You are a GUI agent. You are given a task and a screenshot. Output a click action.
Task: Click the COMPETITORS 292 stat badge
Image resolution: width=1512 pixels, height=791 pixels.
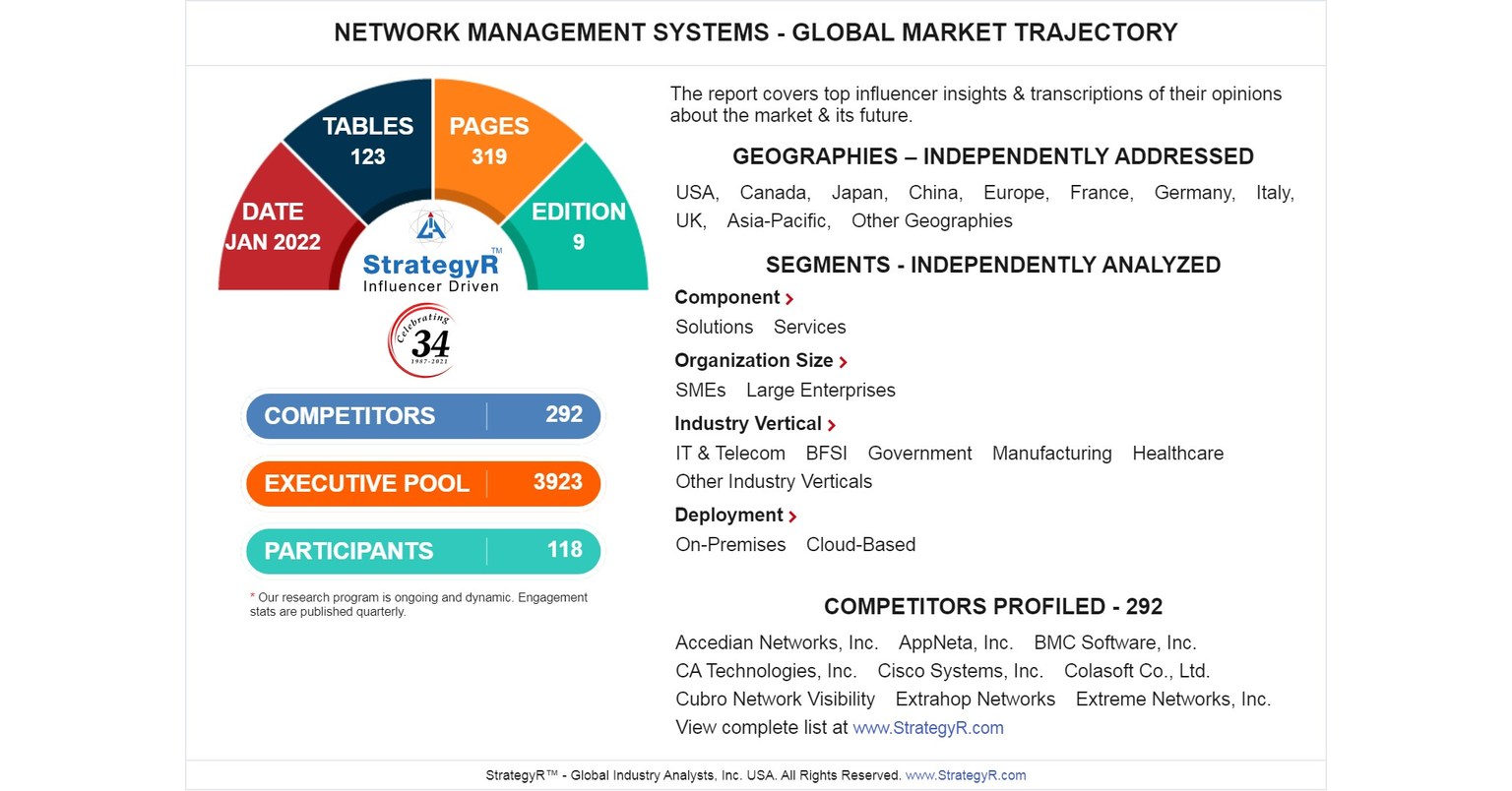(422, 416)
